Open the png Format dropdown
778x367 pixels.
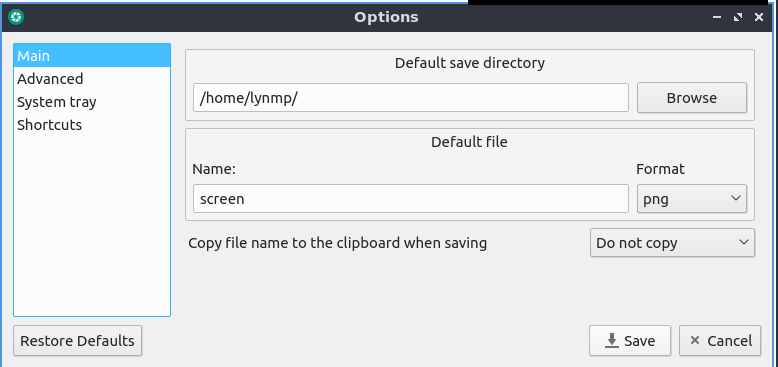(692, 199)
